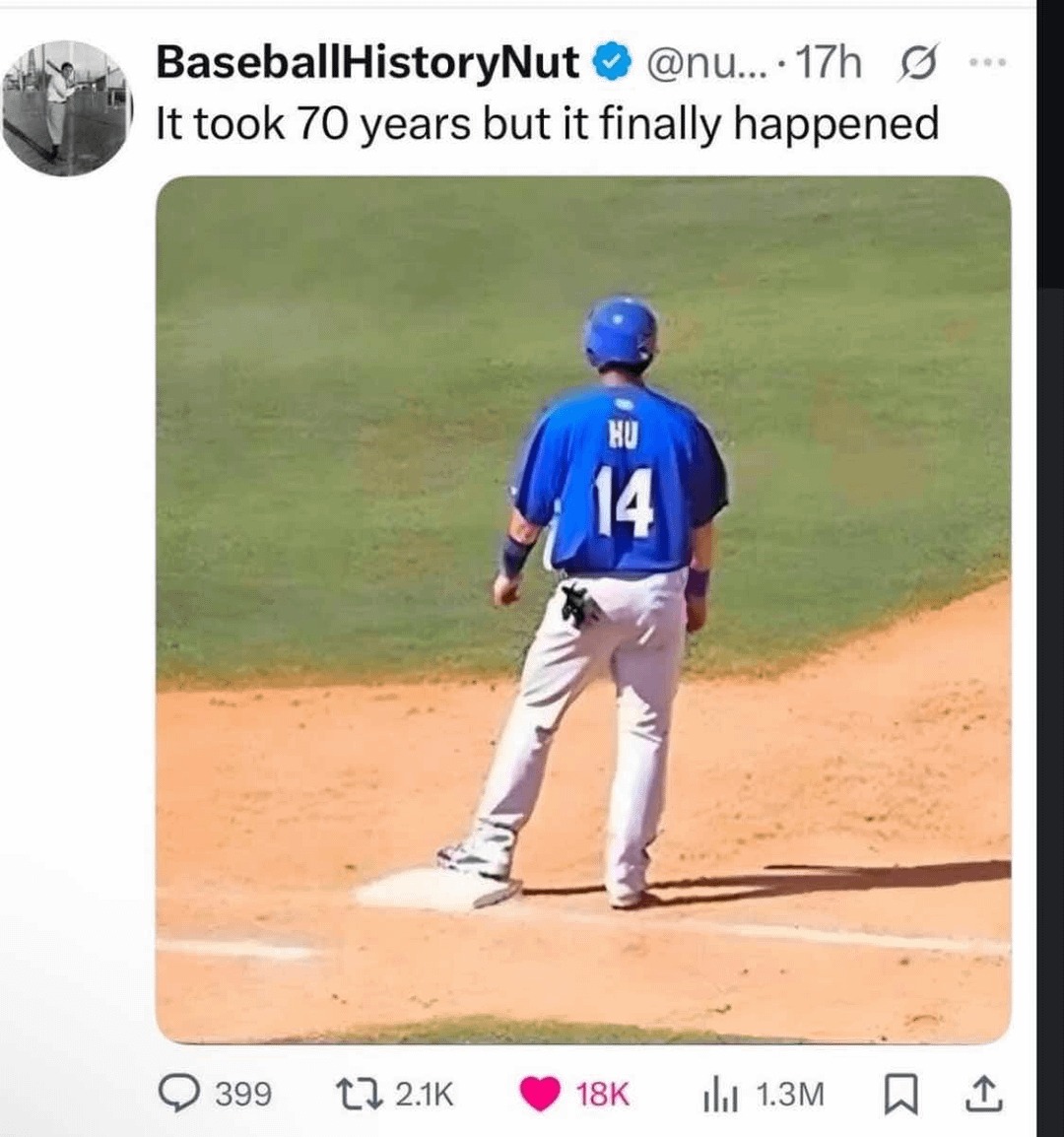Viewport: 1064px width, 1137px height.
Task: Open the view analytics bar chart icon
Action: 718,1094
